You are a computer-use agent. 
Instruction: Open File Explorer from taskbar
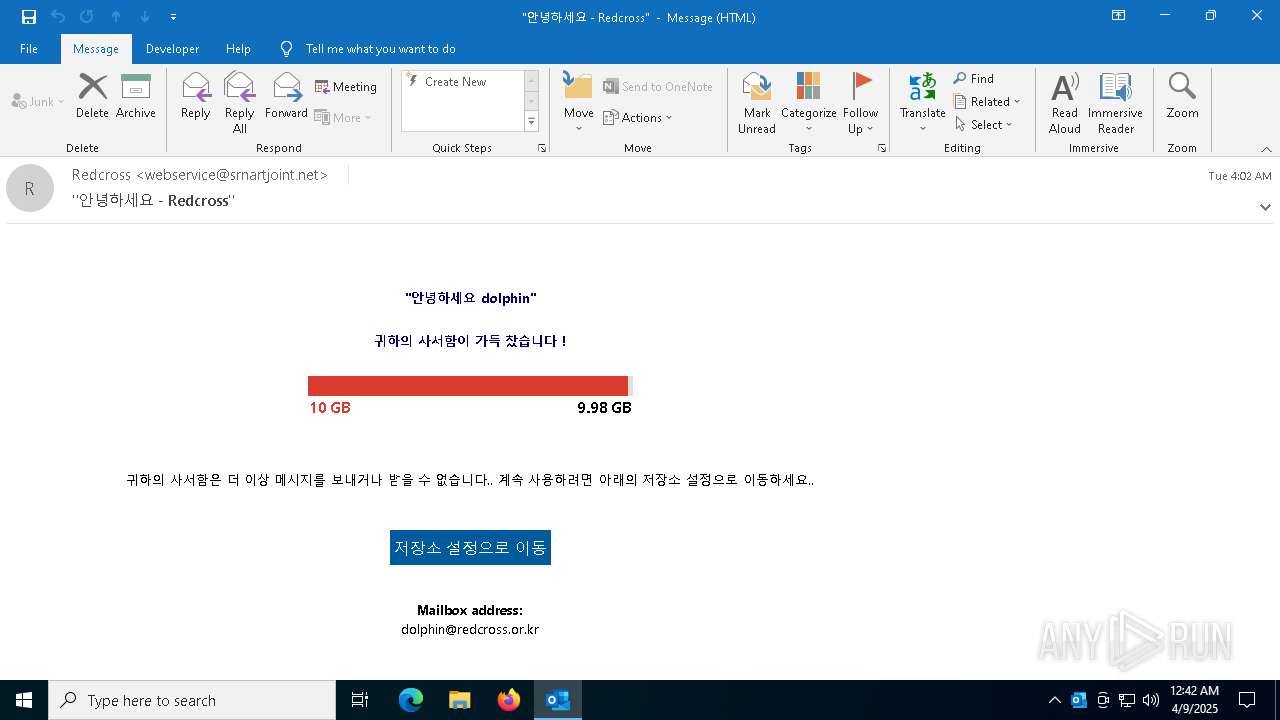[460, 700]
